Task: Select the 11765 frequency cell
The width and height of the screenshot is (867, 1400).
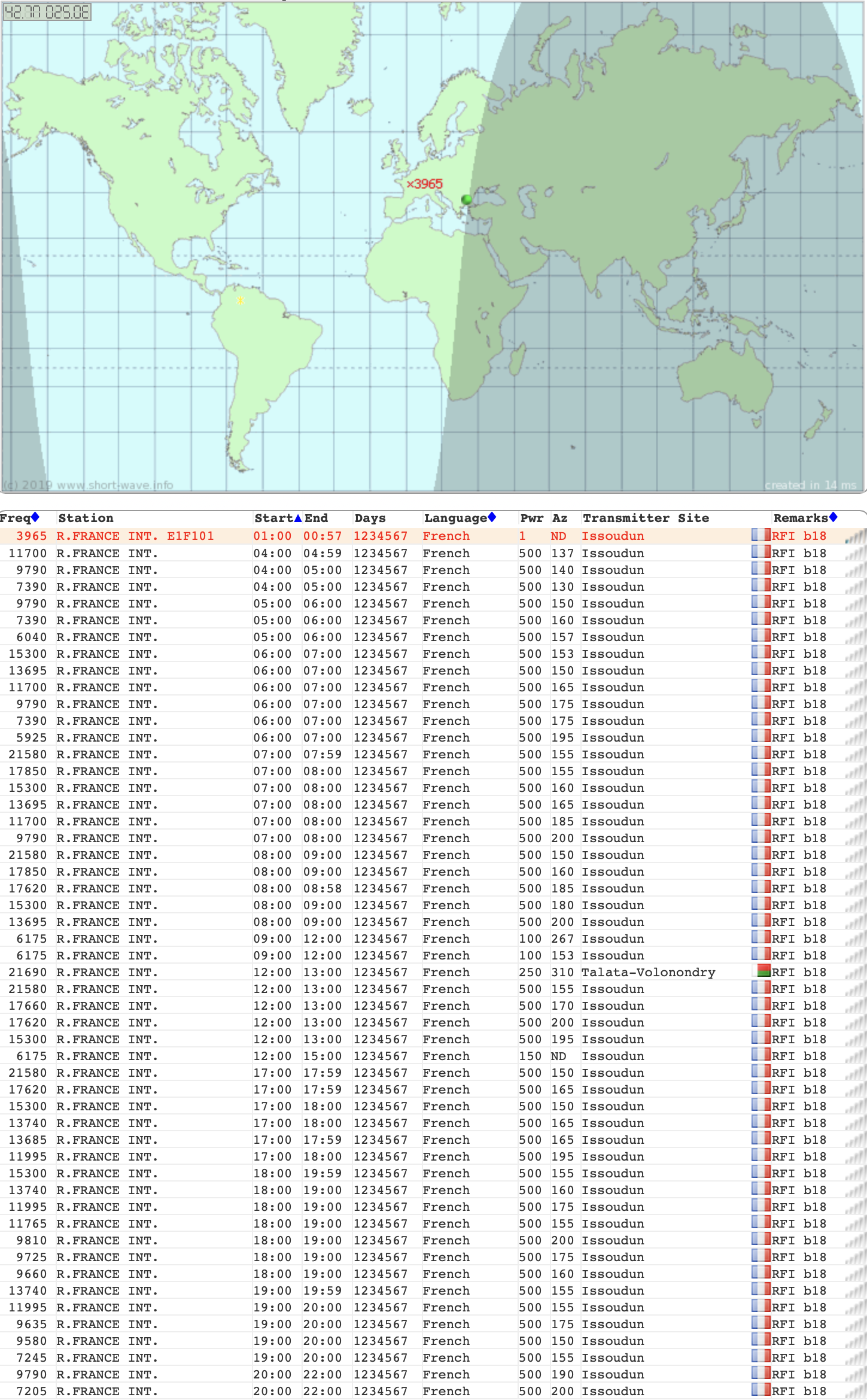Action: (28, 1223)
